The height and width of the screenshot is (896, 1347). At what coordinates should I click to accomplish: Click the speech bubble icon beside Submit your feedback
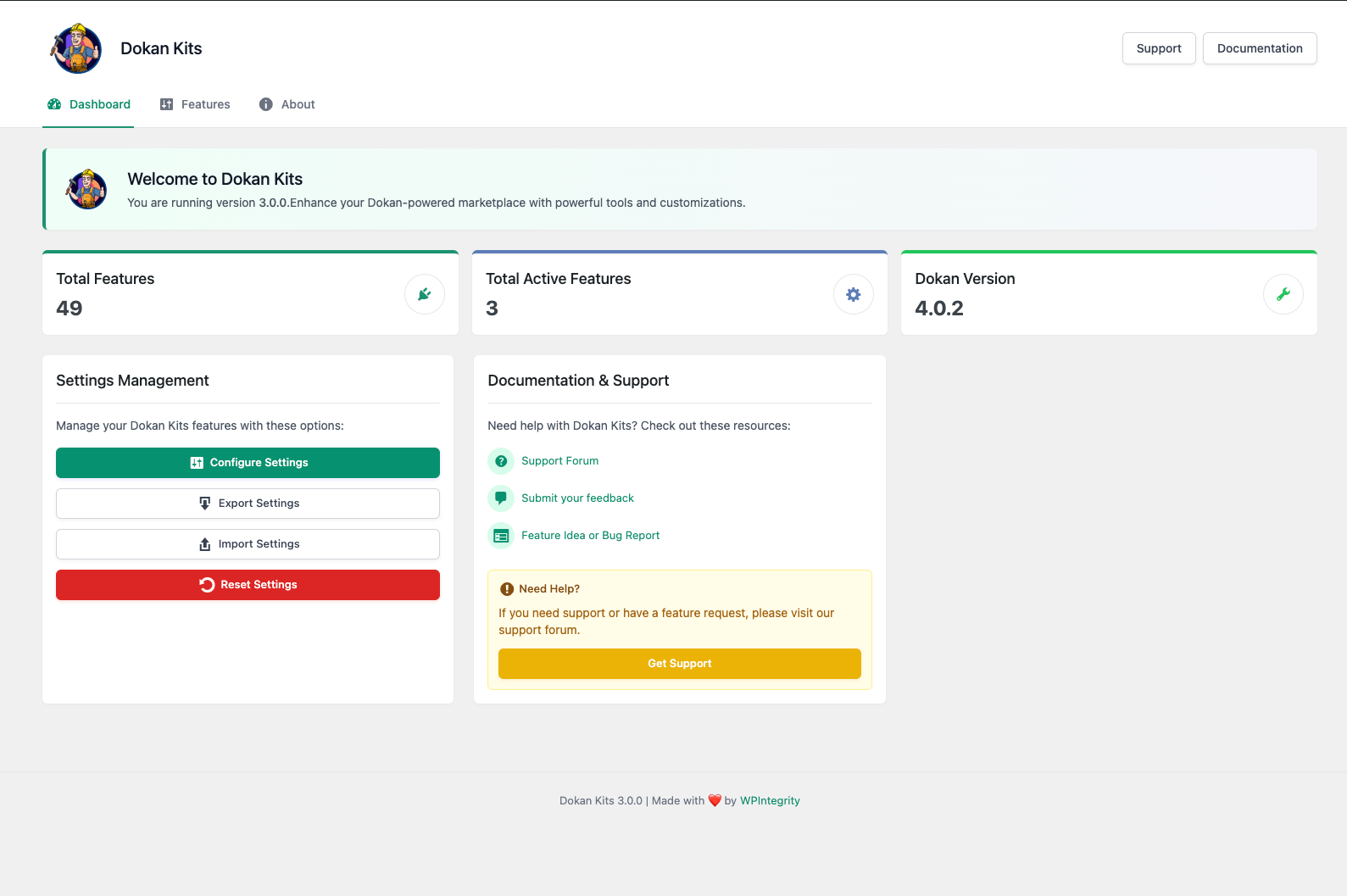[501, 498]
